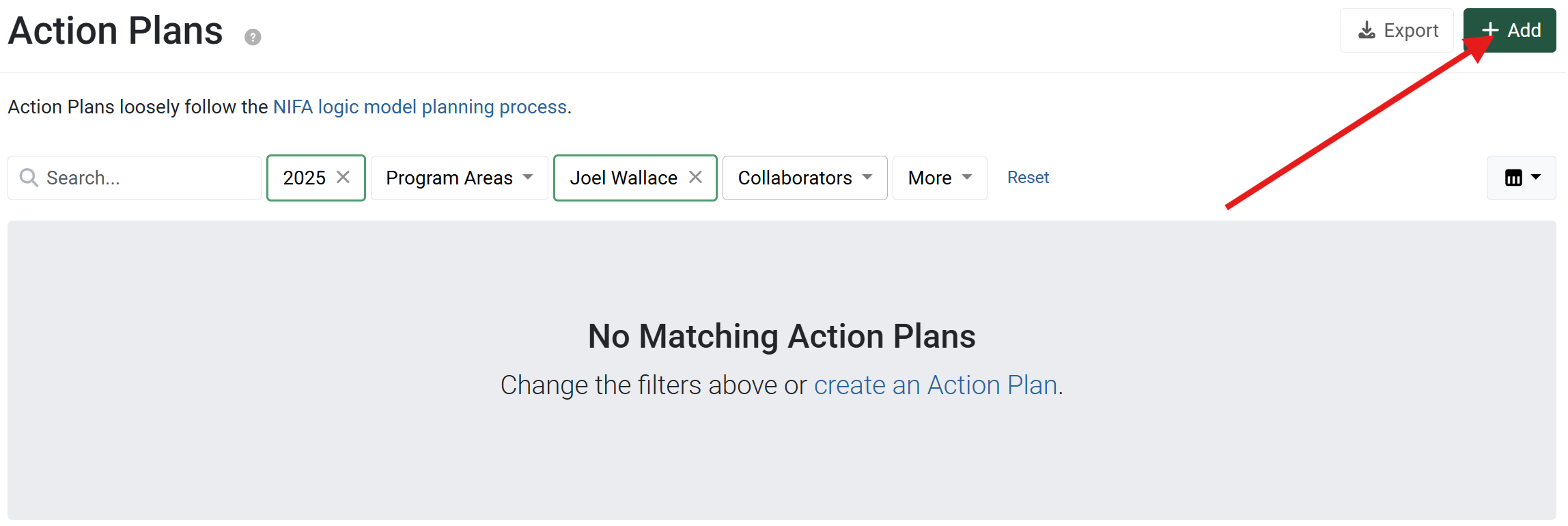Viewport: 1568px width, 526px height.
Task: Click the download icon in Export button
Action: [1368, 30]
